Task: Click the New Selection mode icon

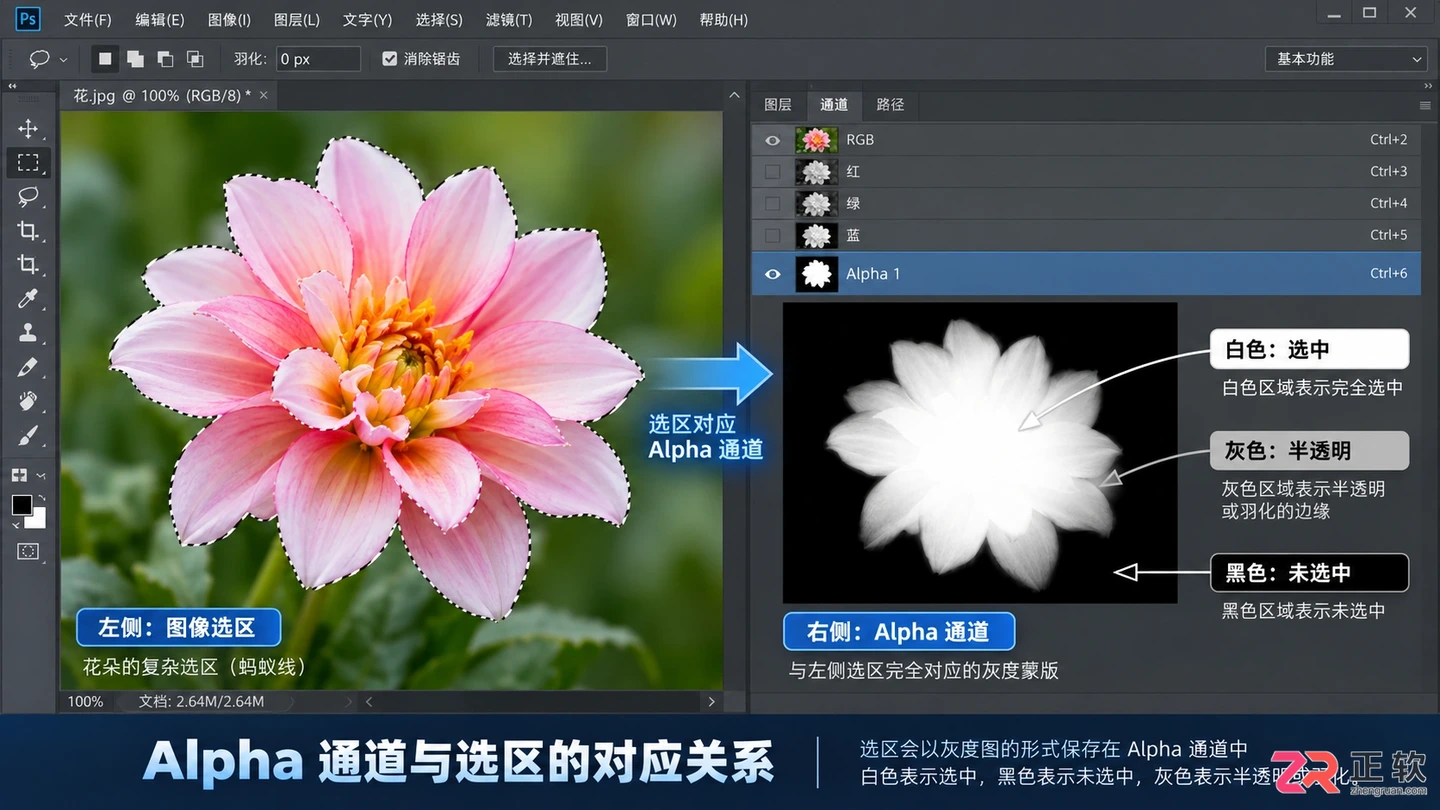Action: 104,59
